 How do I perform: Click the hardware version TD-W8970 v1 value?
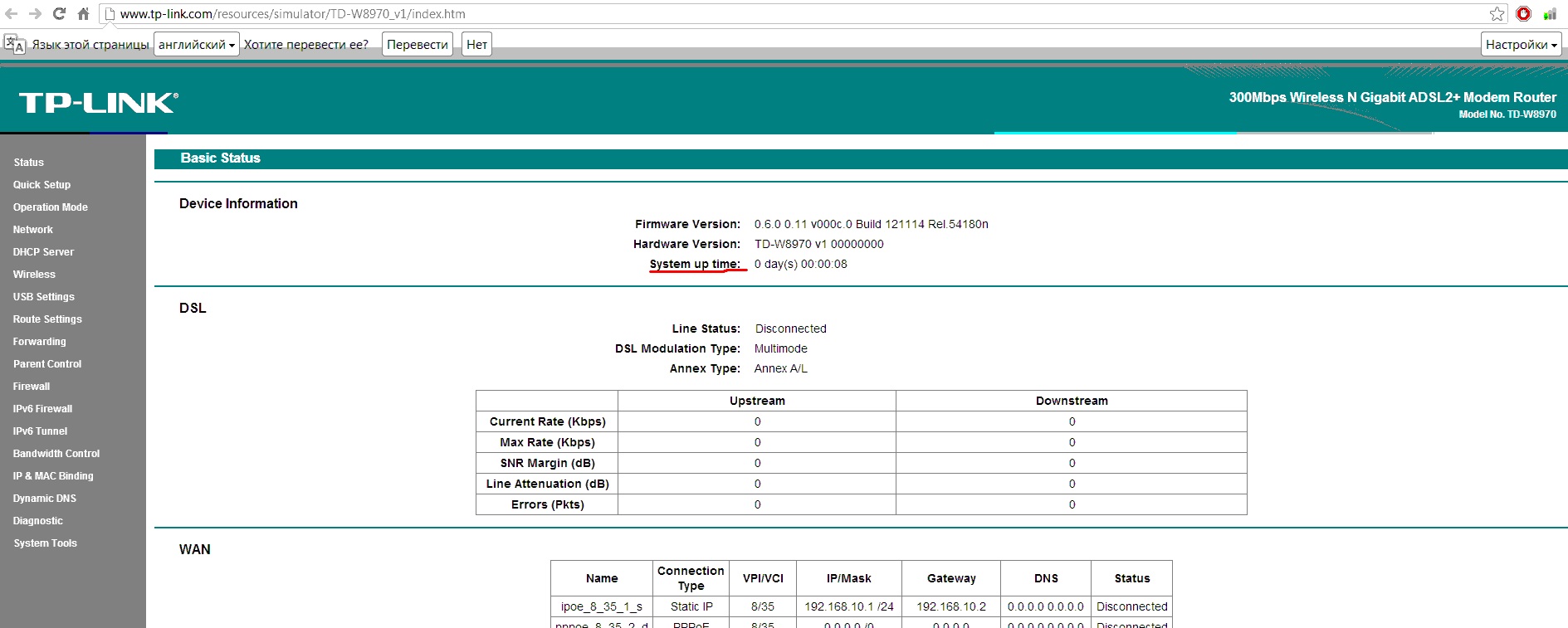pyautogui.click(x=818, y=244)
